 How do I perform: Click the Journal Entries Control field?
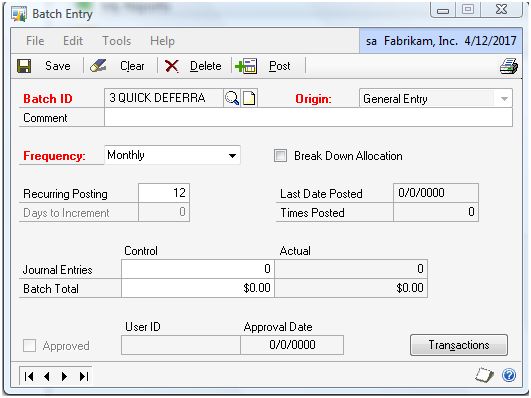(x=198, y=269)
